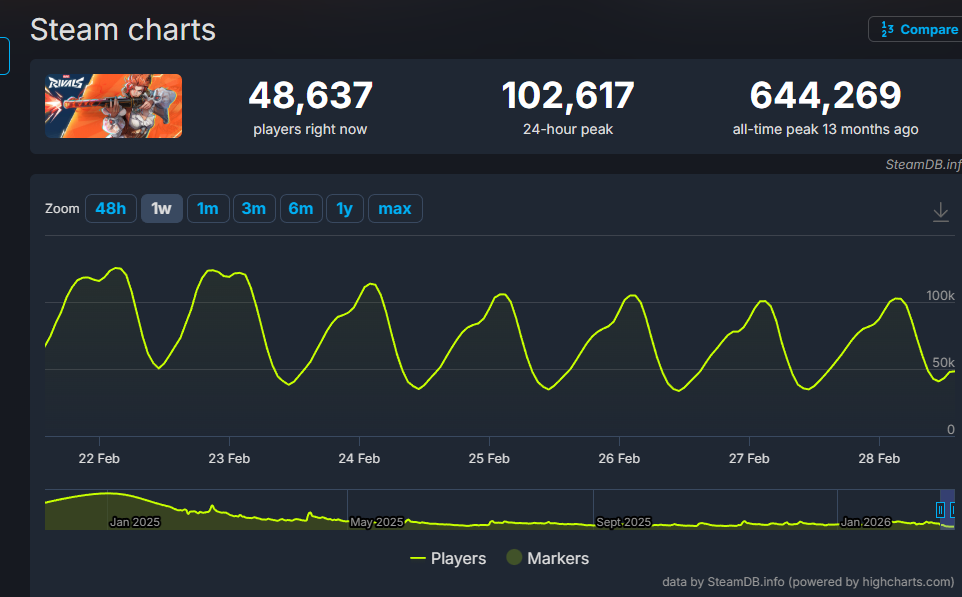Image resolution: width=962 pixels, height=597 pixels.
Task: Select the 1w zoom range
Action: [161, 209]
